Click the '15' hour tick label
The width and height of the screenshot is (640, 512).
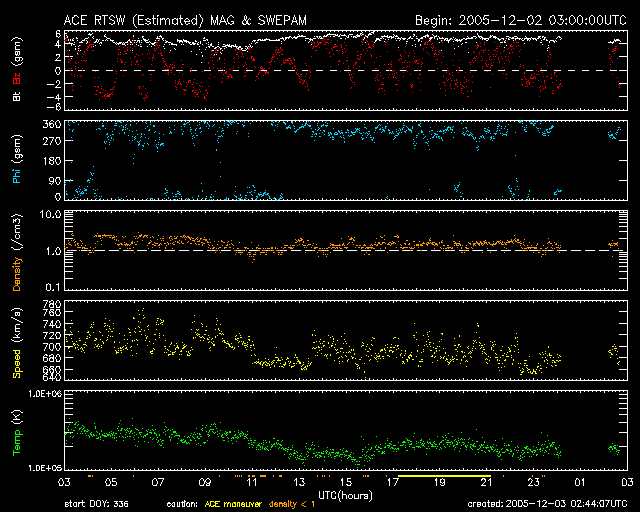pos(346,483)
